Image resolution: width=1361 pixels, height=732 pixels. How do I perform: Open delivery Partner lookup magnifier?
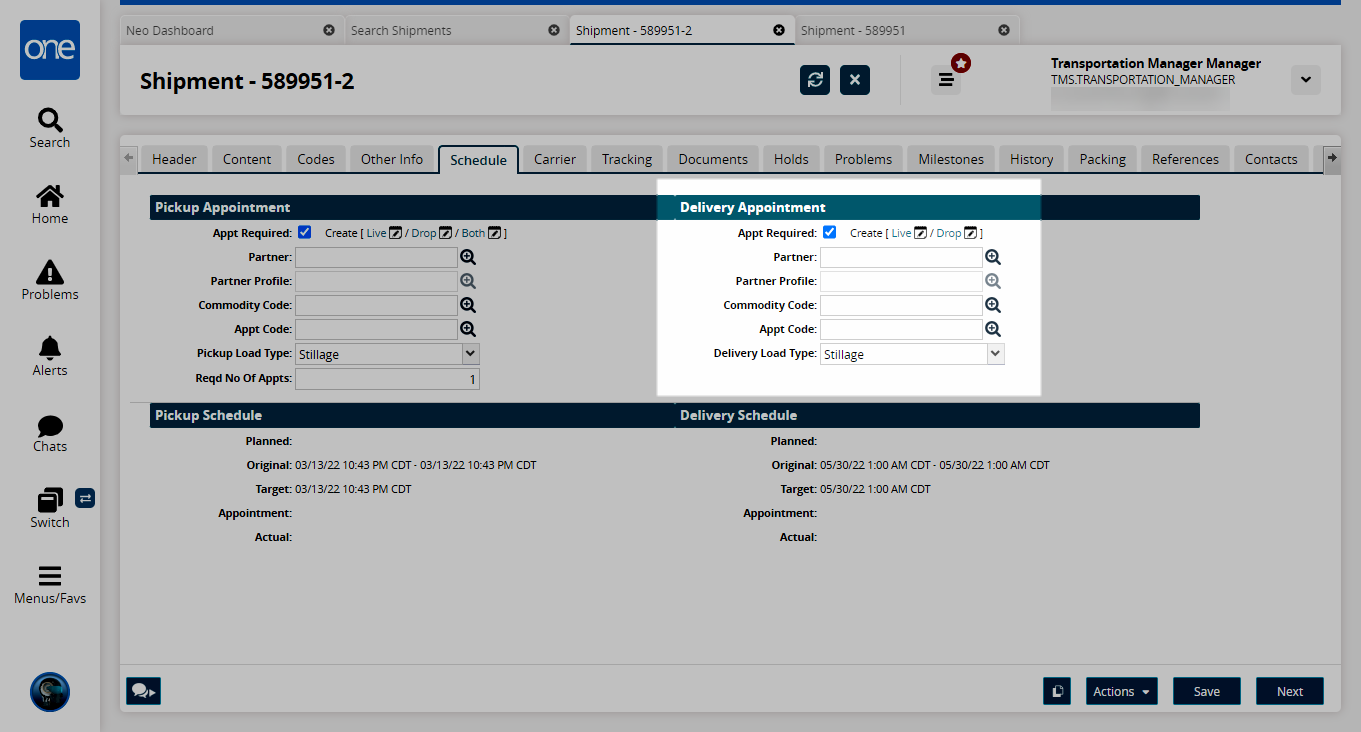(x=993, y=257)
